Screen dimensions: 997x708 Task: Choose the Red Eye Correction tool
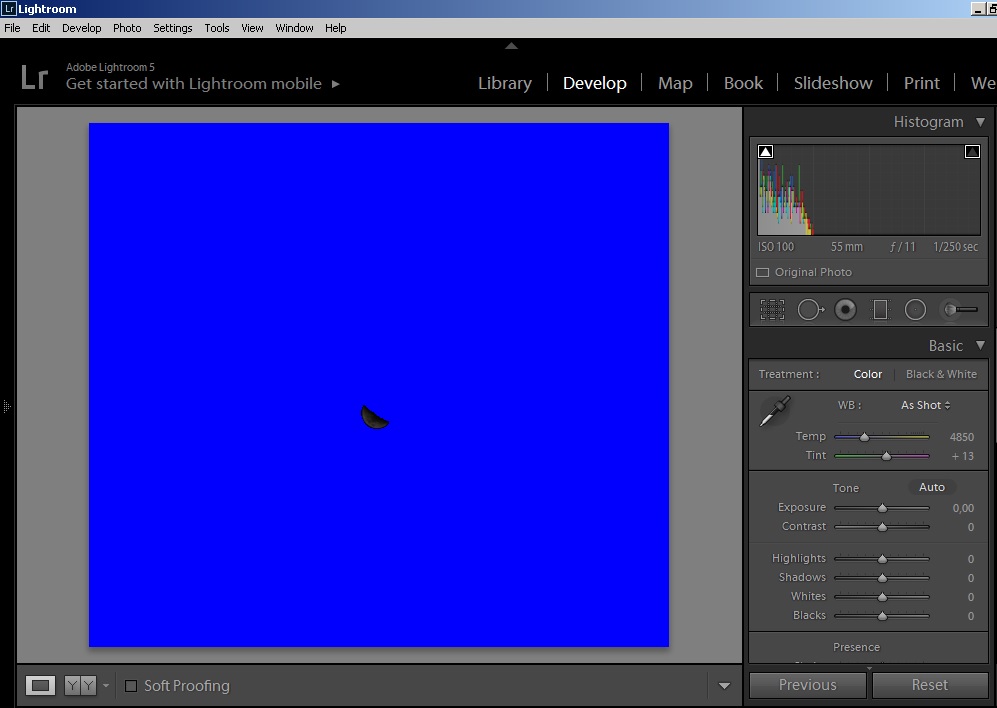pyautogui.click(x=846, y=310)
